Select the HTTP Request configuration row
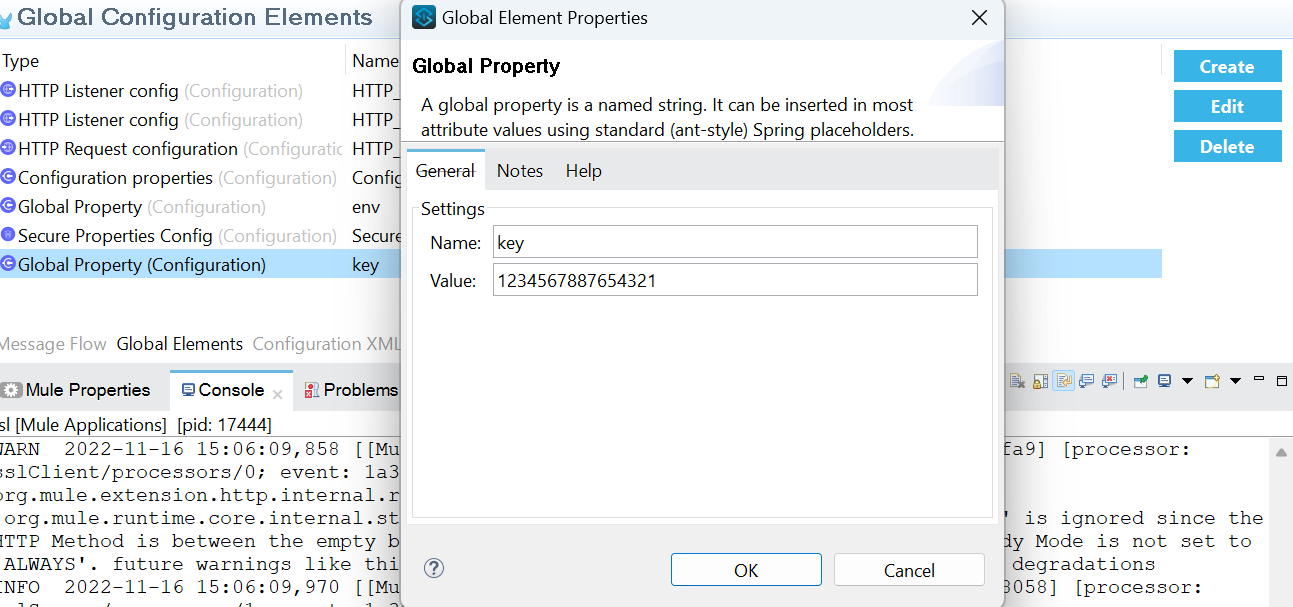This screenshot has height=607, width=1293. [200, 149]
